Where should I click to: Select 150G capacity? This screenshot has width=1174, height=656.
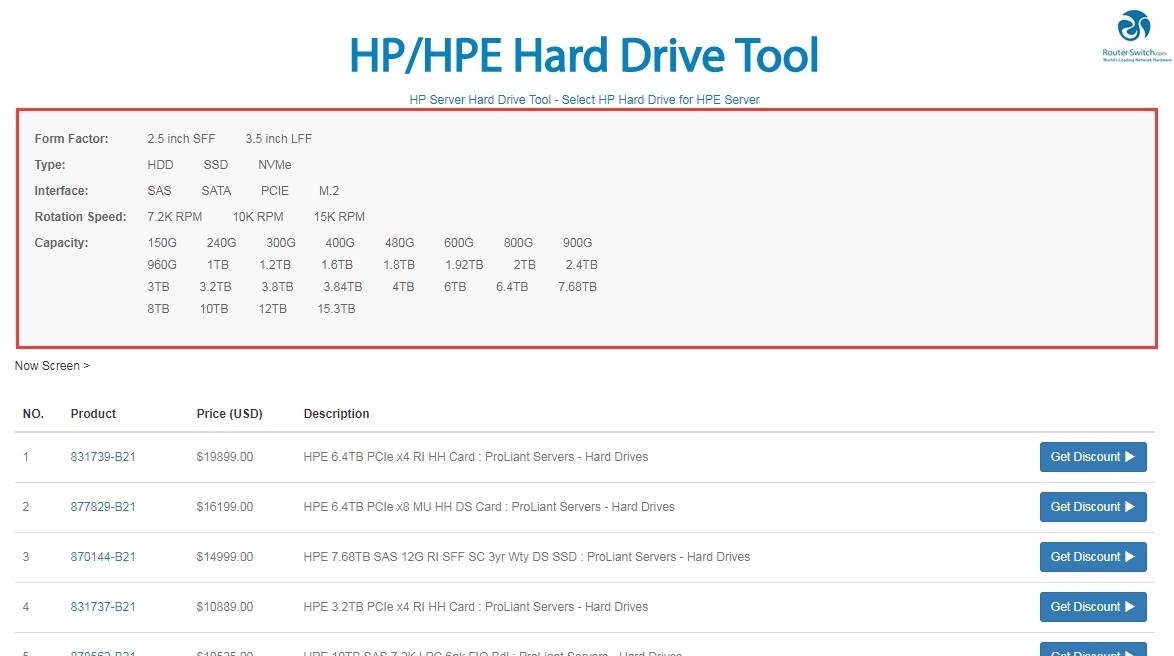162,243
